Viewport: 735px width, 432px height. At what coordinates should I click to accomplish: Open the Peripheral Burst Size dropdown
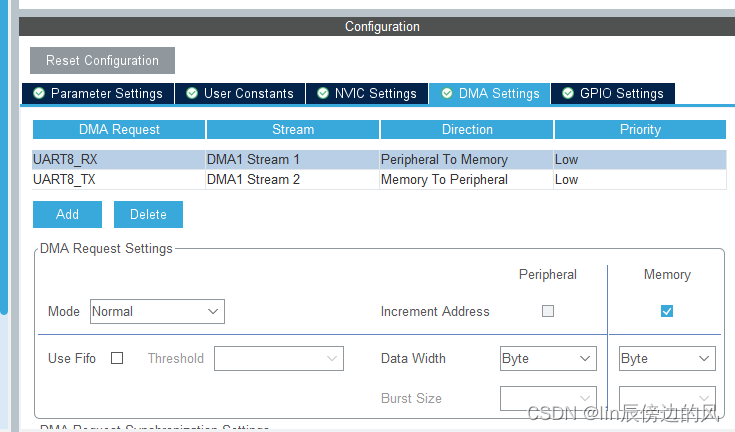[548, 398]
